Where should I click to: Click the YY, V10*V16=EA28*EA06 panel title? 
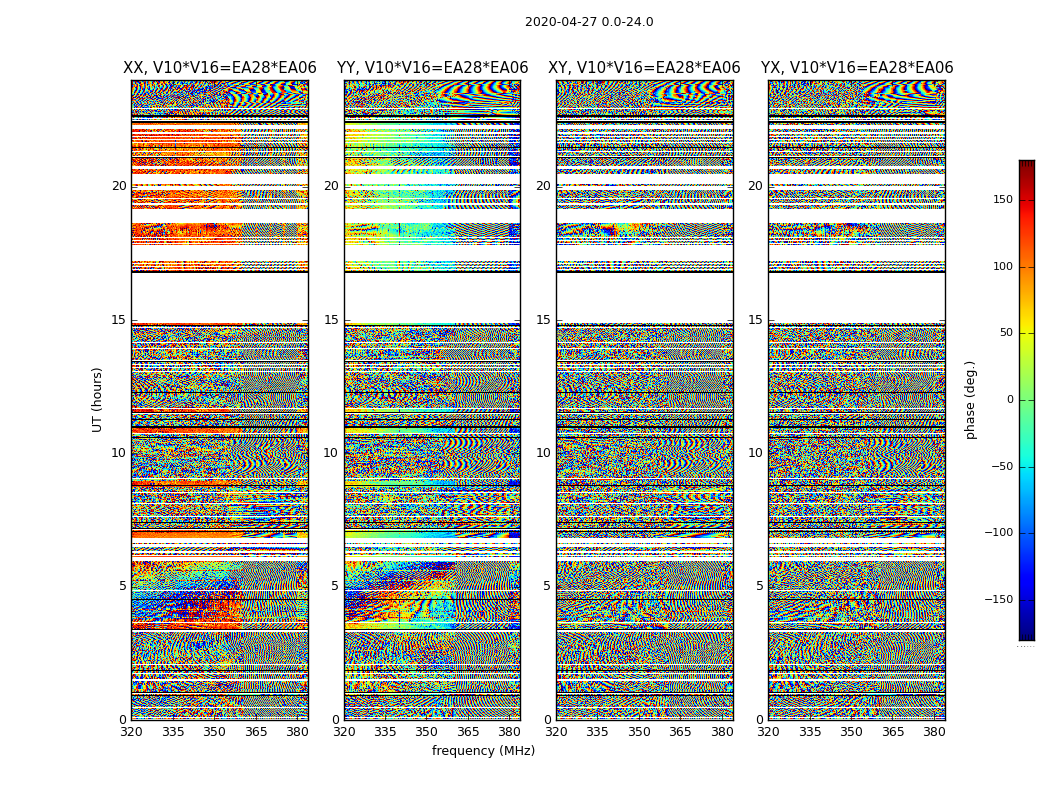tap(433, 68)
